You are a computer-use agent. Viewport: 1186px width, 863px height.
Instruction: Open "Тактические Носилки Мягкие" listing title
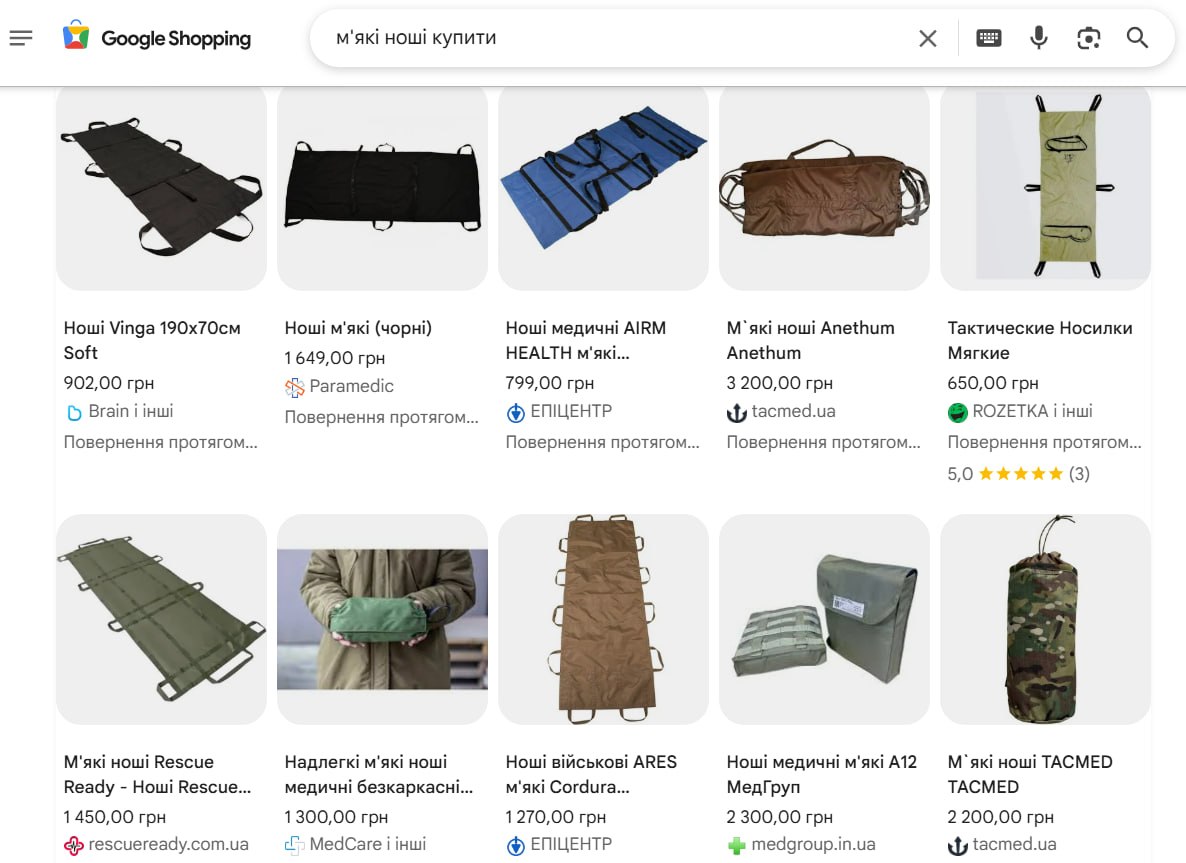click(x=1039, y=340)
